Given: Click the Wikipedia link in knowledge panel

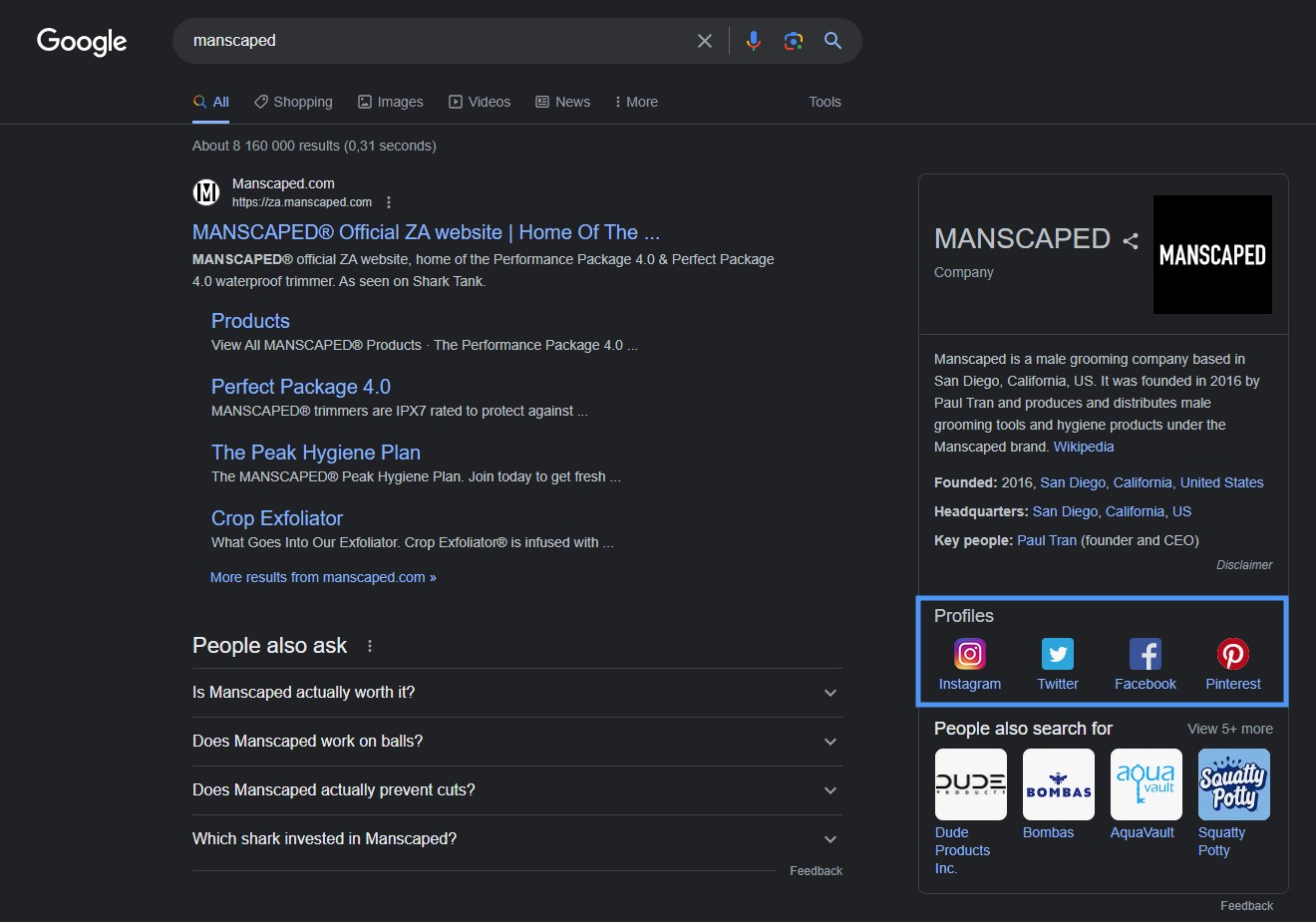Looking at the screenshot, I should click(x=1083, y=448).
